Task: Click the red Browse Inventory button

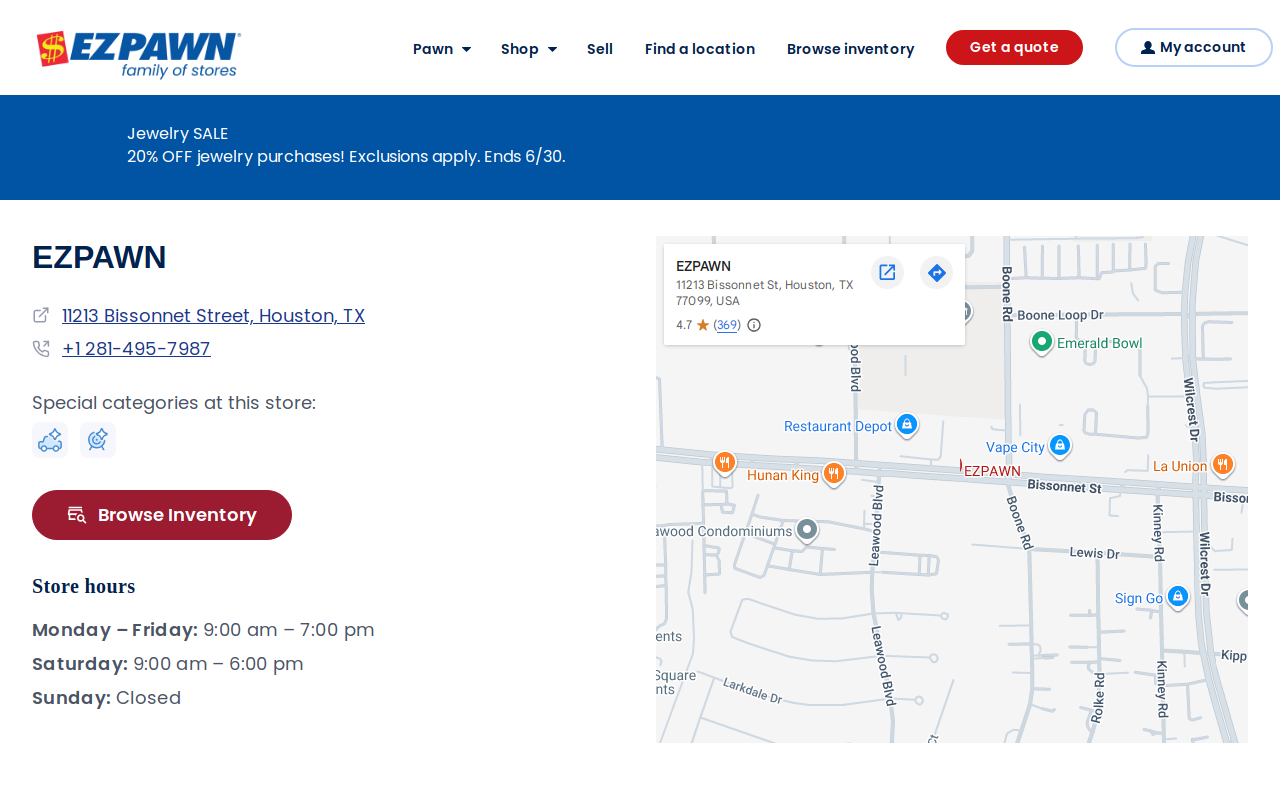Action: click(162, 515)
